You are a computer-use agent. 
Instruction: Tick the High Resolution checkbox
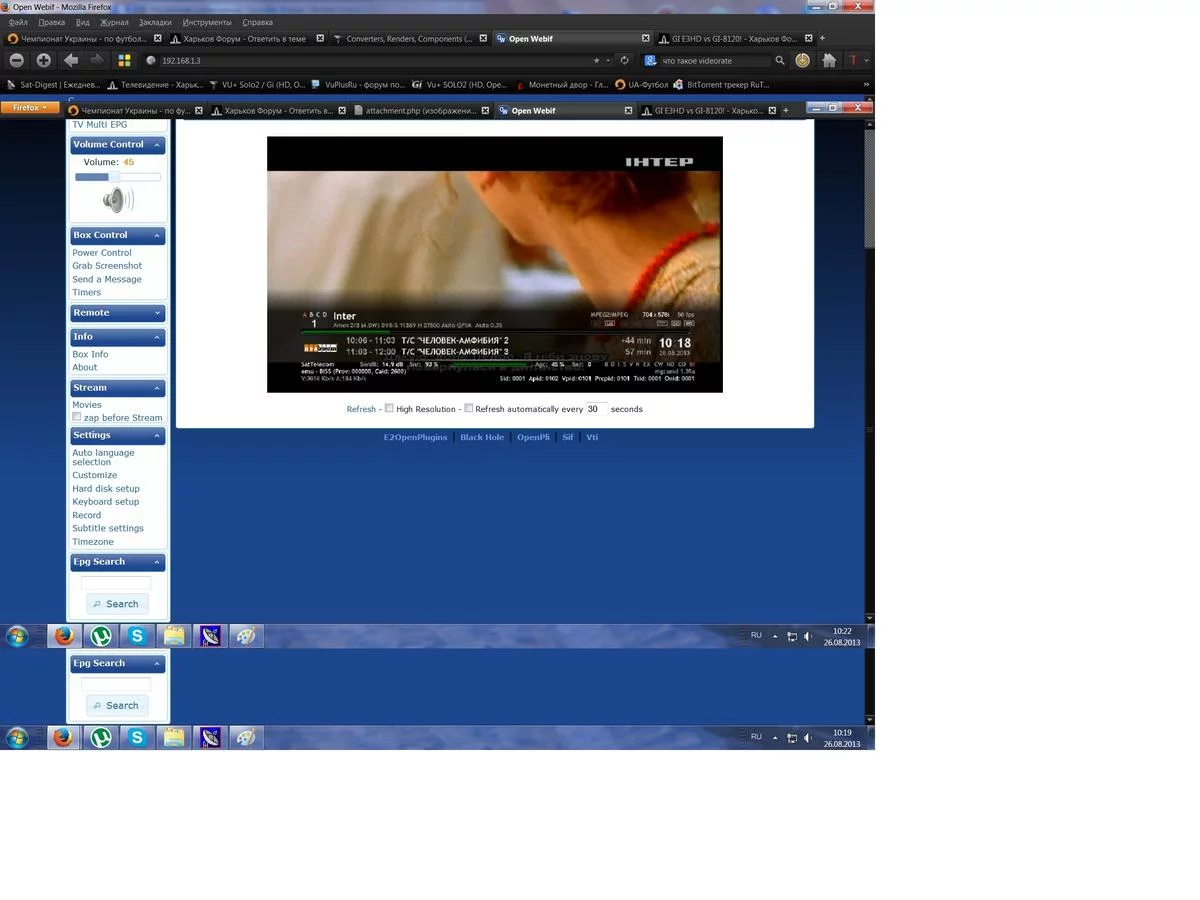point(389,408)
